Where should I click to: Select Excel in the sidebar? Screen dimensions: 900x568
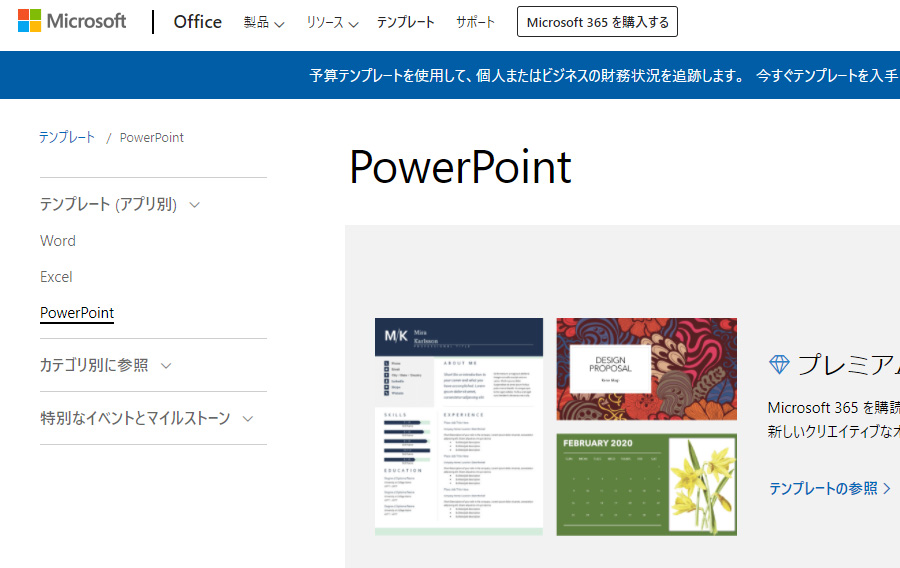56,277
